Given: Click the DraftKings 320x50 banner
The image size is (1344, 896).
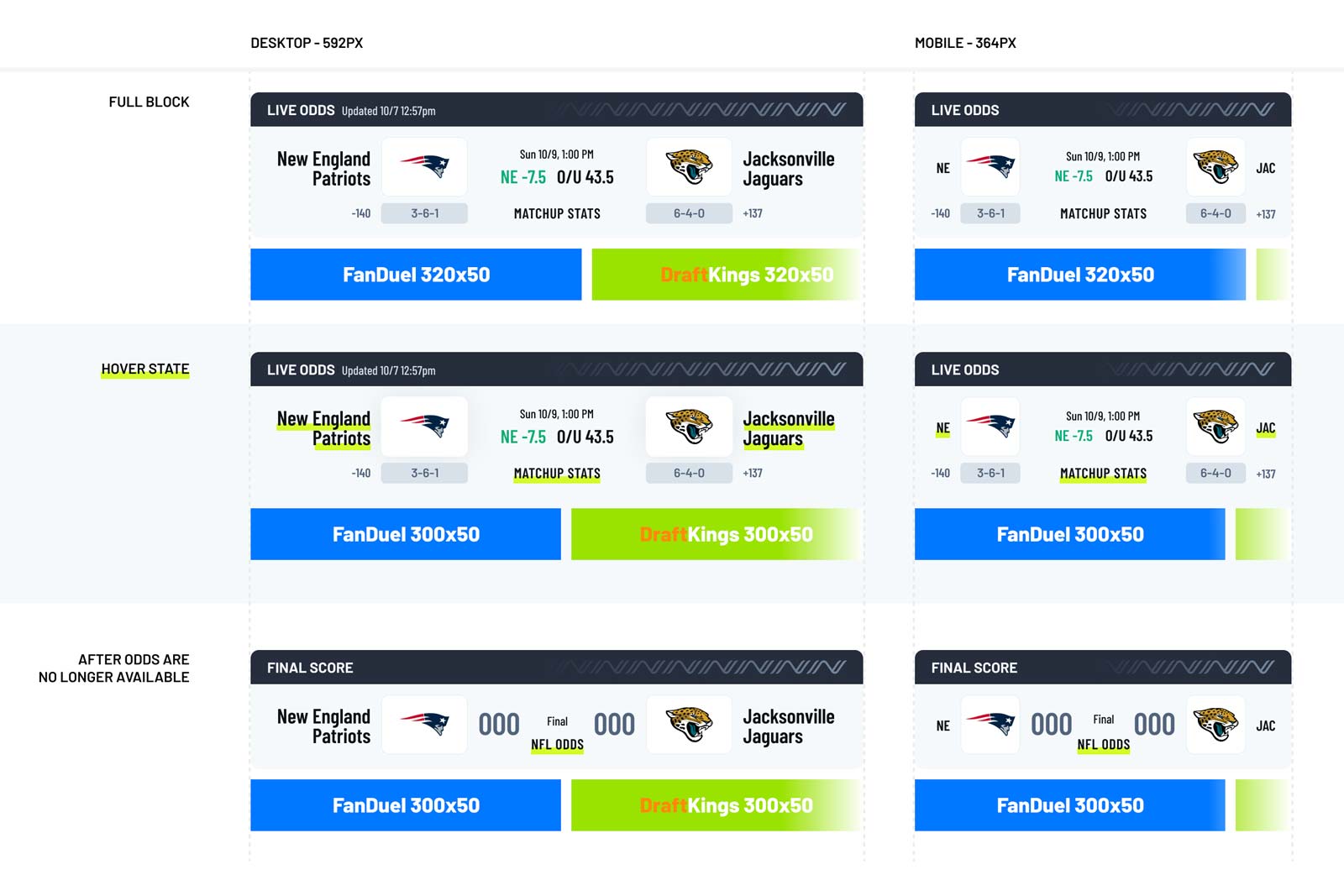Looking at the screenshot, I should tap(727, 275).
